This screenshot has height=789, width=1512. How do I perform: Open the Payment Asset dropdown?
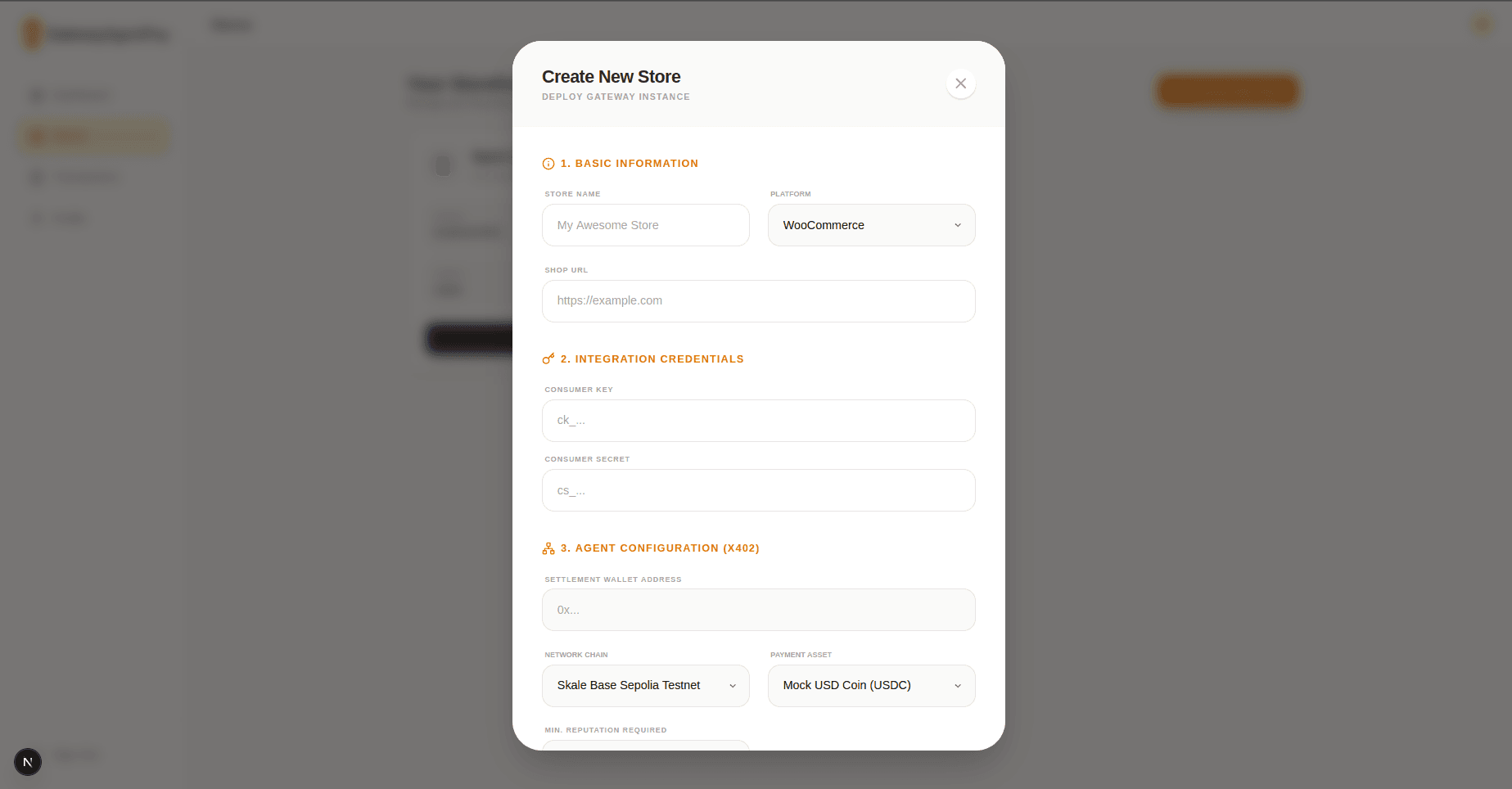coord(870,685)
